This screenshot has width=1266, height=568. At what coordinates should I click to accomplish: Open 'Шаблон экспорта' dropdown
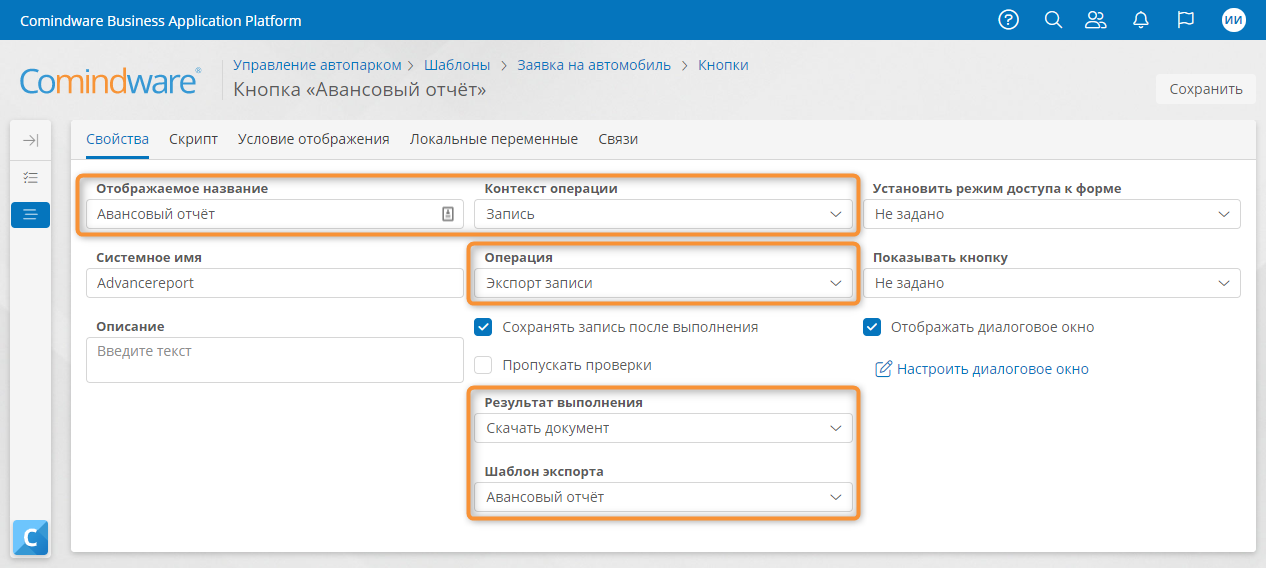click(663, 497)
